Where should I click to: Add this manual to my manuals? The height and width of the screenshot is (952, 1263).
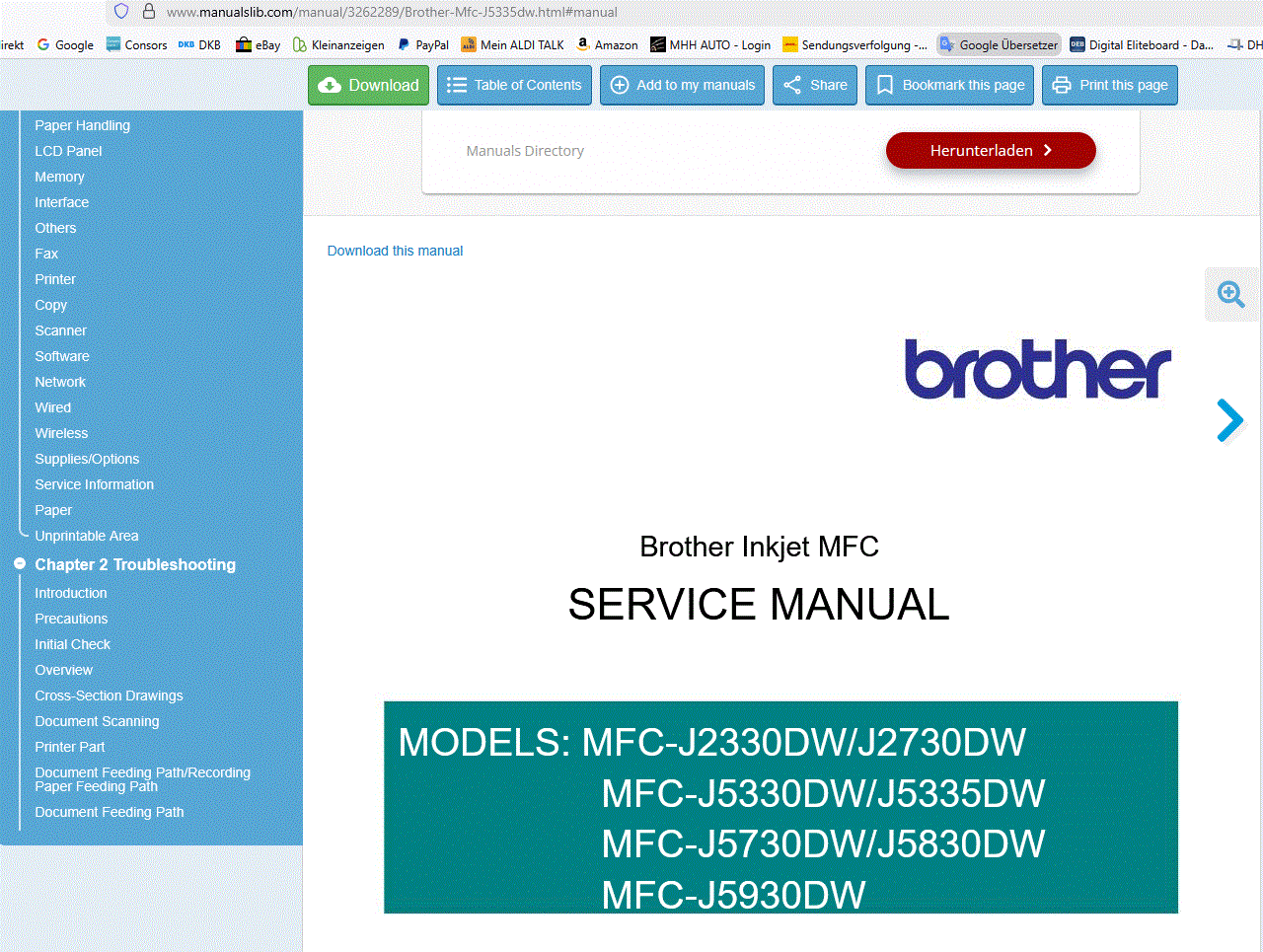tap(682, 85)
